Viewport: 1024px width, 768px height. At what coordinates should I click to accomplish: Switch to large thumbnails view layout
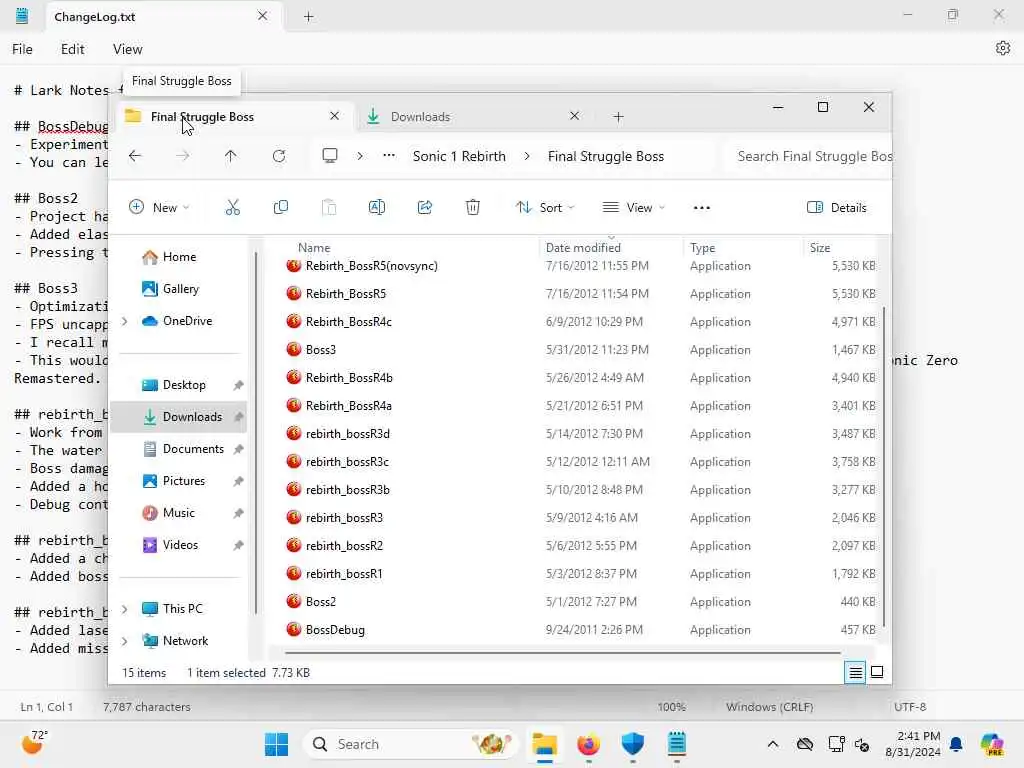(877, 672)
